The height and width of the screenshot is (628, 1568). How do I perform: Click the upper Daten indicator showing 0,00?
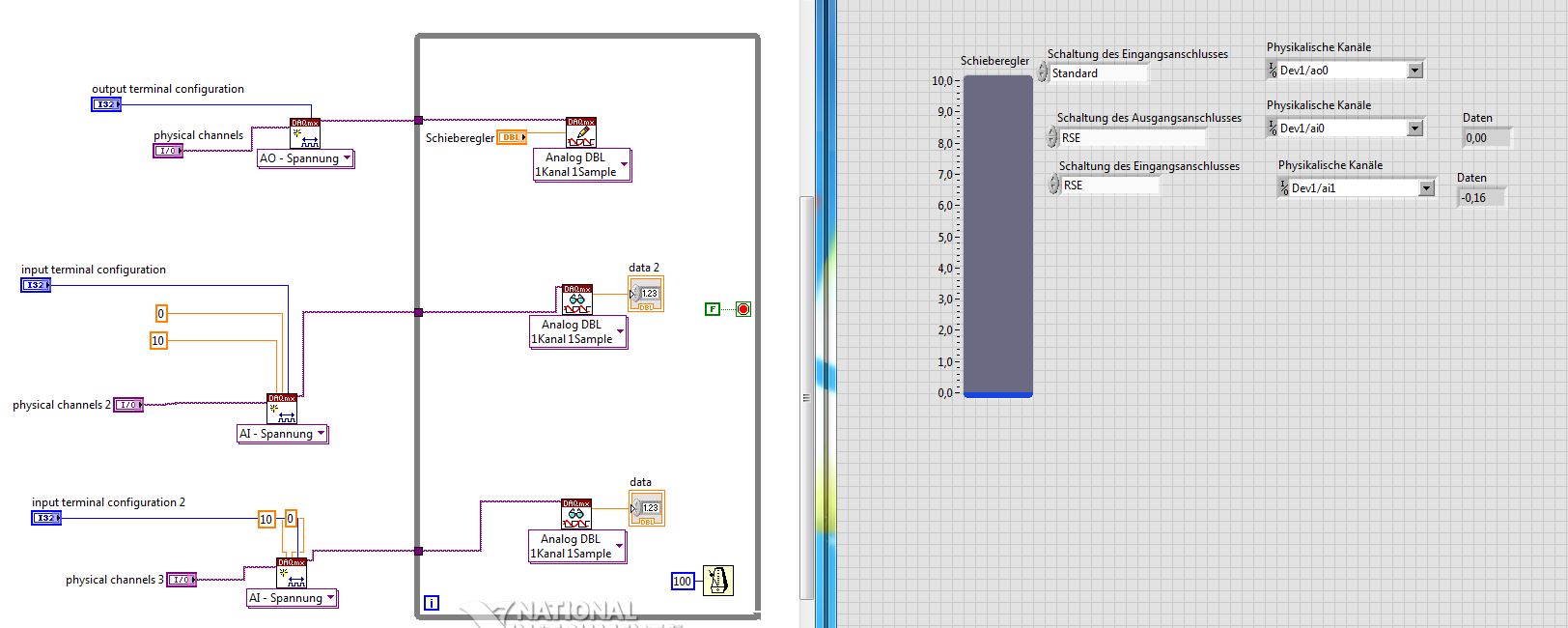(x=1487, y=138)
